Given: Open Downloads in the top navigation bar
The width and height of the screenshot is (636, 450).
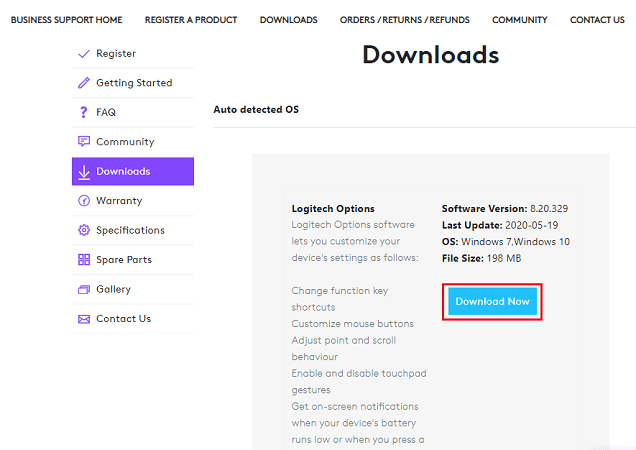Looking at the screenshot, I should point(288,20).
